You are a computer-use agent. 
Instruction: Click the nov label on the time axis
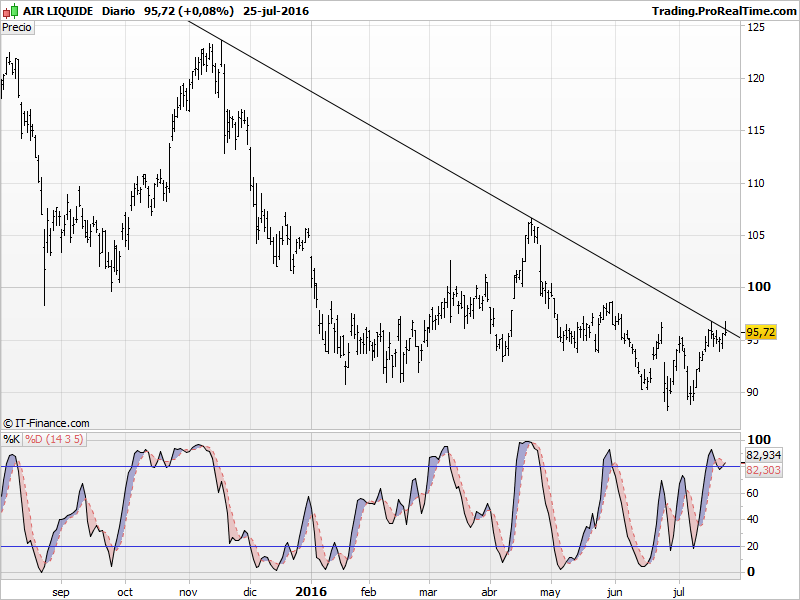(x=188, y=592)
